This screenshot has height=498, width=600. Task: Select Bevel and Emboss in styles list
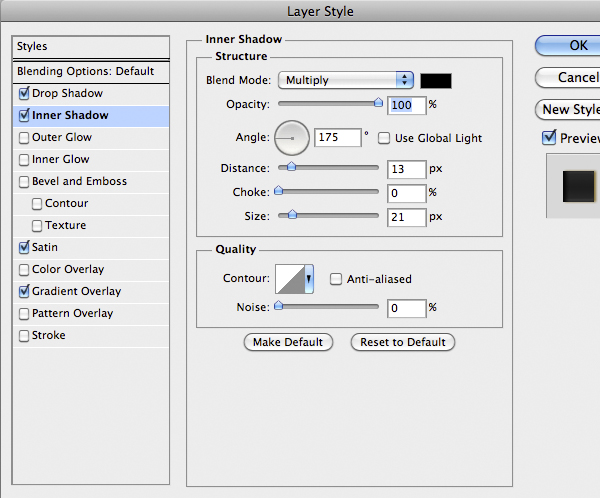coord(79,181)
